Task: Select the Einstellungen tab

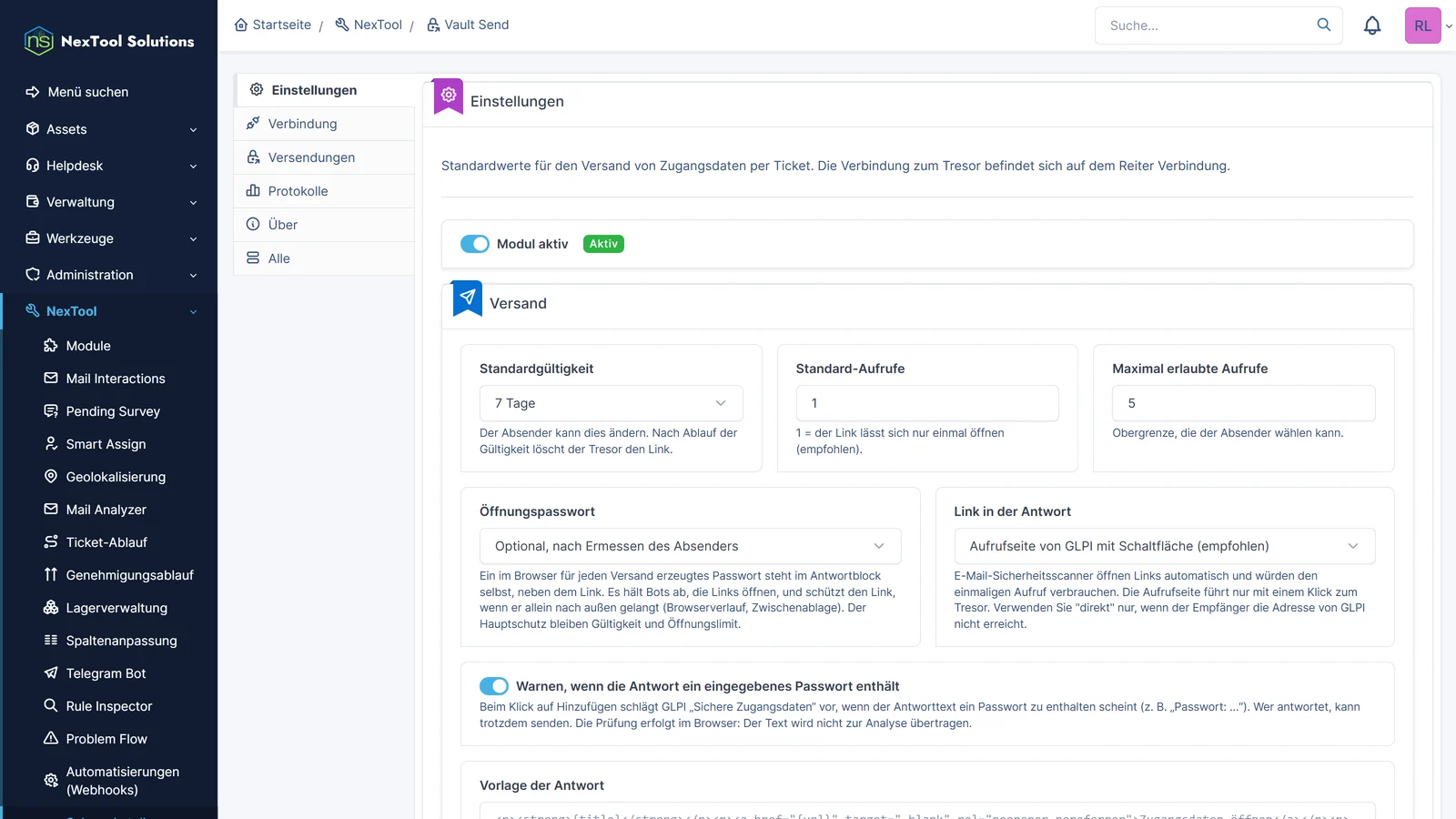Action: coord(325,90)
